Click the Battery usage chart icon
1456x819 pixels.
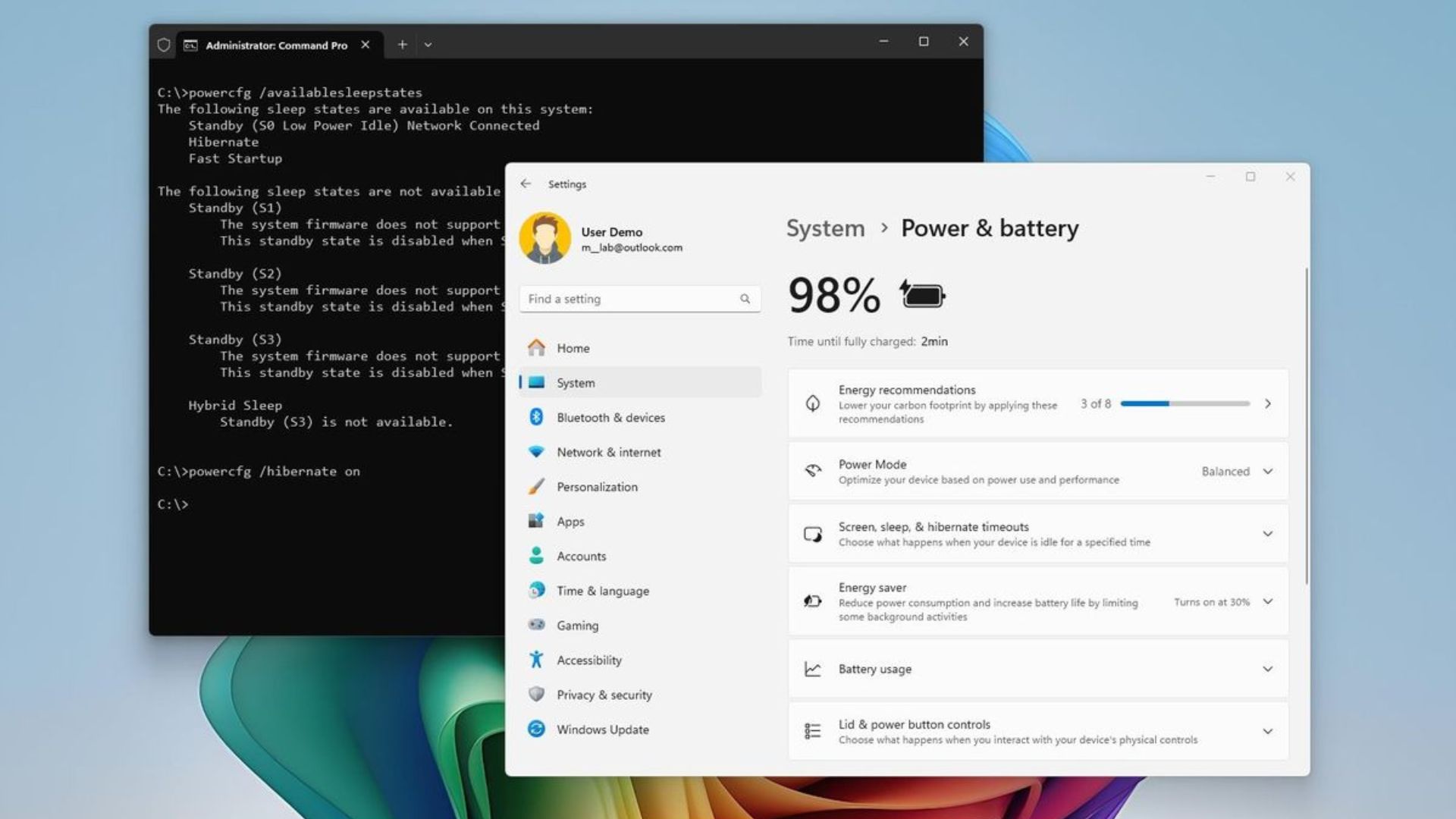(x=812, y=669)
